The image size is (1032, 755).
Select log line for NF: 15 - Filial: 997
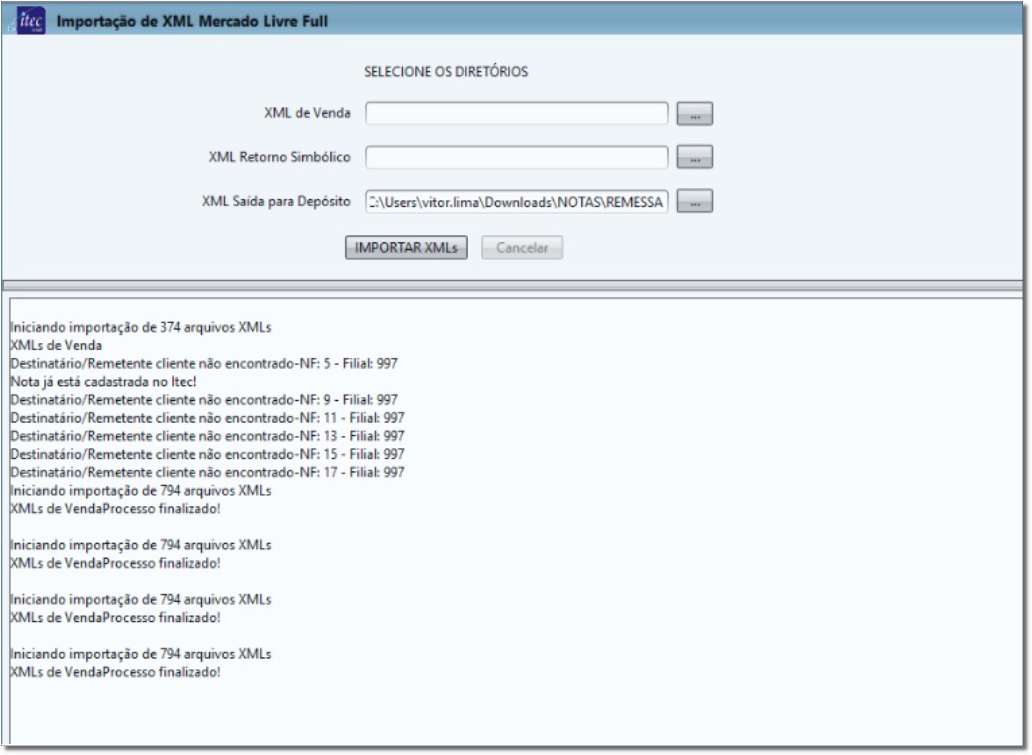pyautogui.click(x=207, y=454)
